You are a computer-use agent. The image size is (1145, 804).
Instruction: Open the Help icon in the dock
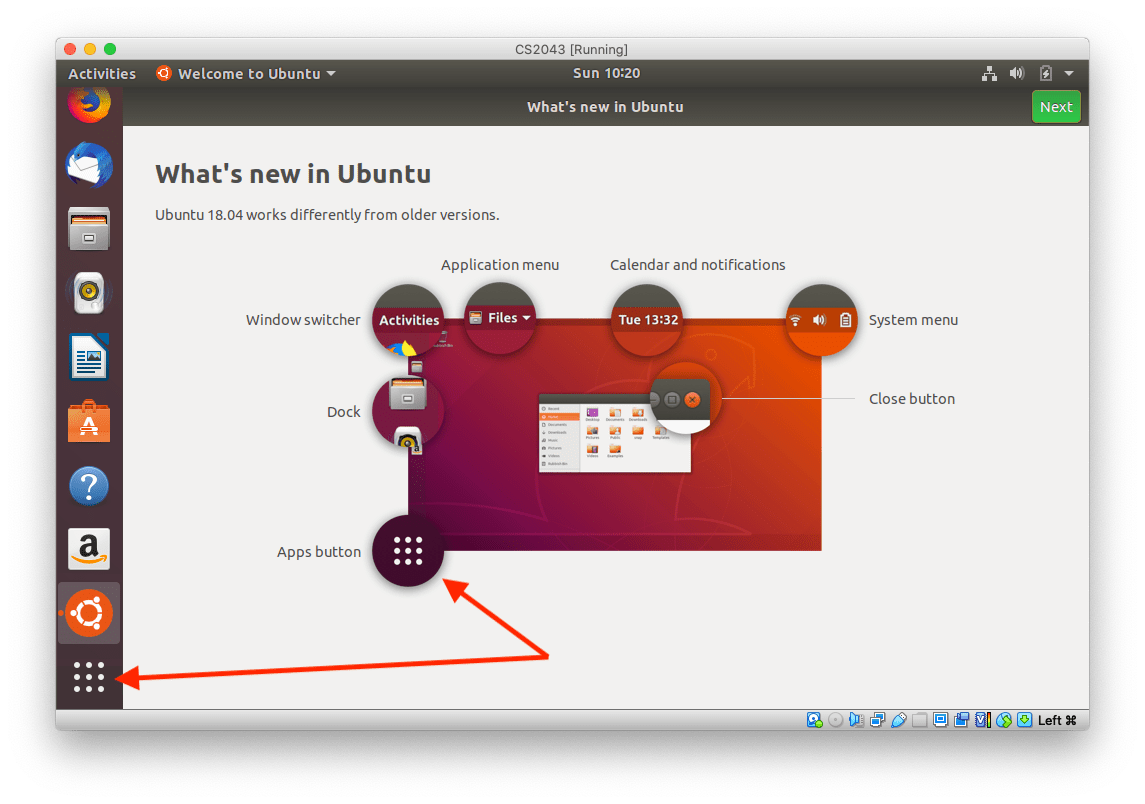89,485
